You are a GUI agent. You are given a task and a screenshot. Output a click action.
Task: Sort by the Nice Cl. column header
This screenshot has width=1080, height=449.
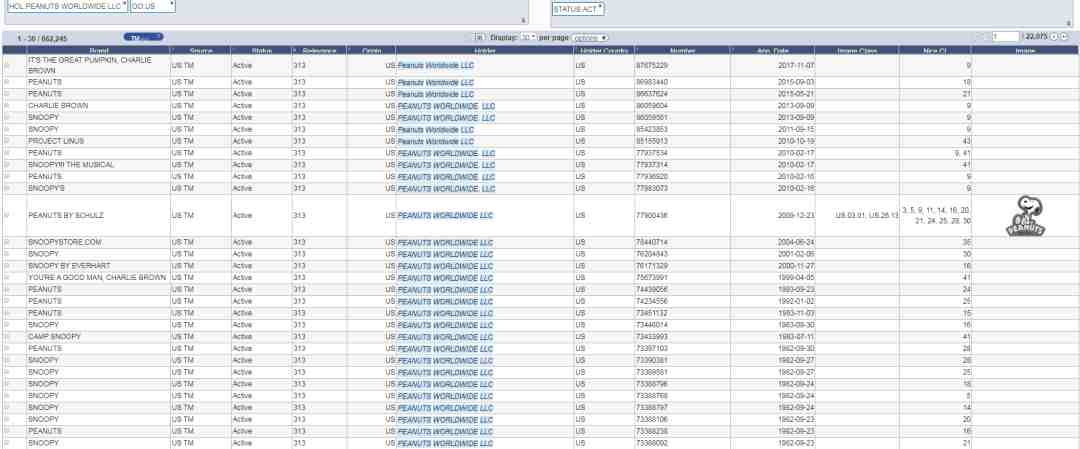pyautogui.click(x=935, y=50)
